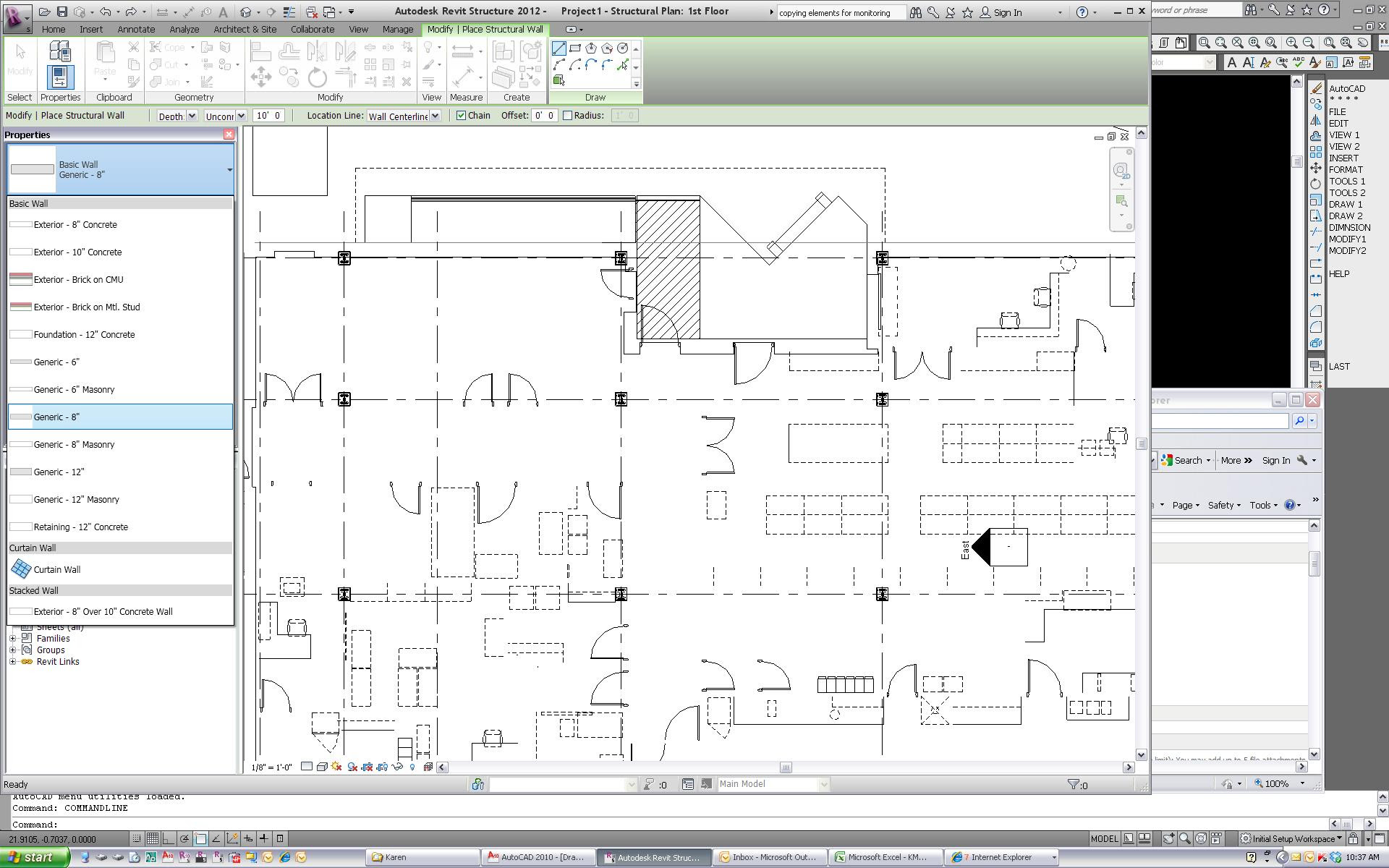Switch to AutoCAD 2010 taskbar button

click(538, 858)
